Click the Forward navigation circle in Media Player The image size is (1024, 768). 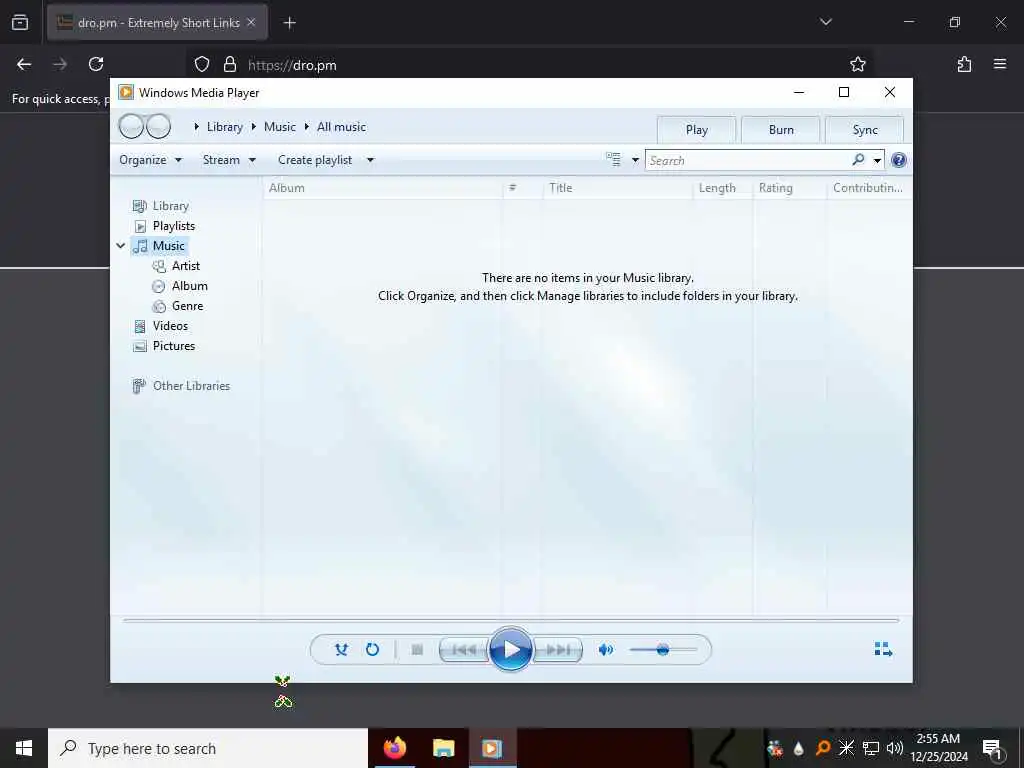(x=158, y=126)
